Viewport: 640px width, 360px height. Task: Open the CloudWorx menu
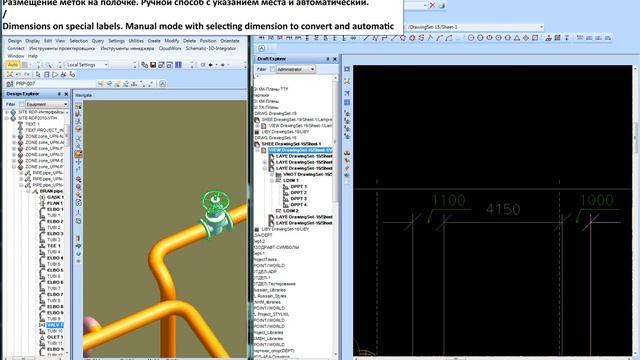point(170,48)
